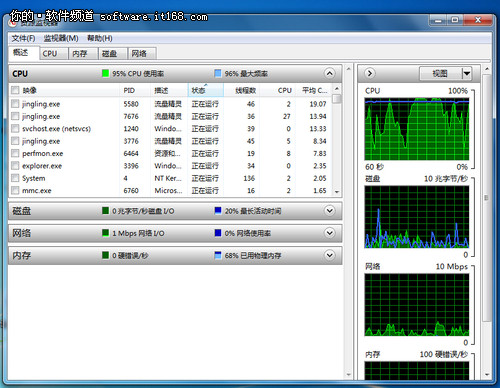
Task: Sort by the 线程数 column header
Action: [242, 90]
